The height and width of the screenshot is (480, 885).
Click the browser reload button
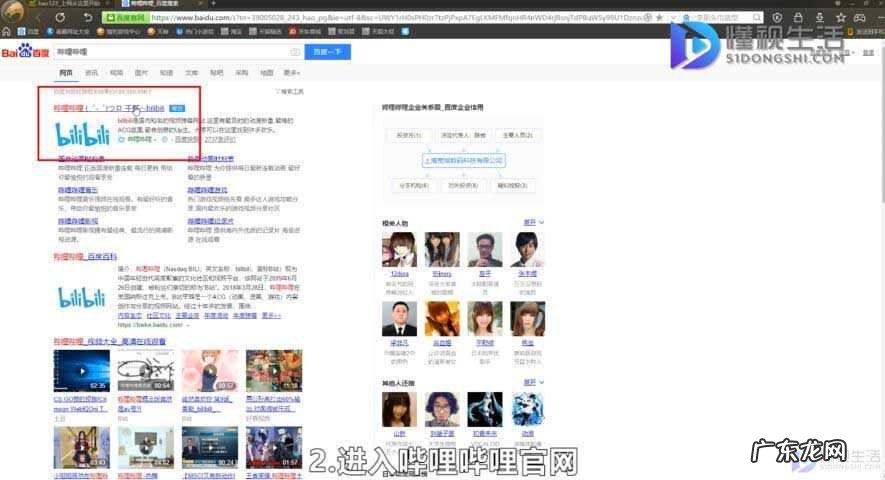[x=60, y=18]
